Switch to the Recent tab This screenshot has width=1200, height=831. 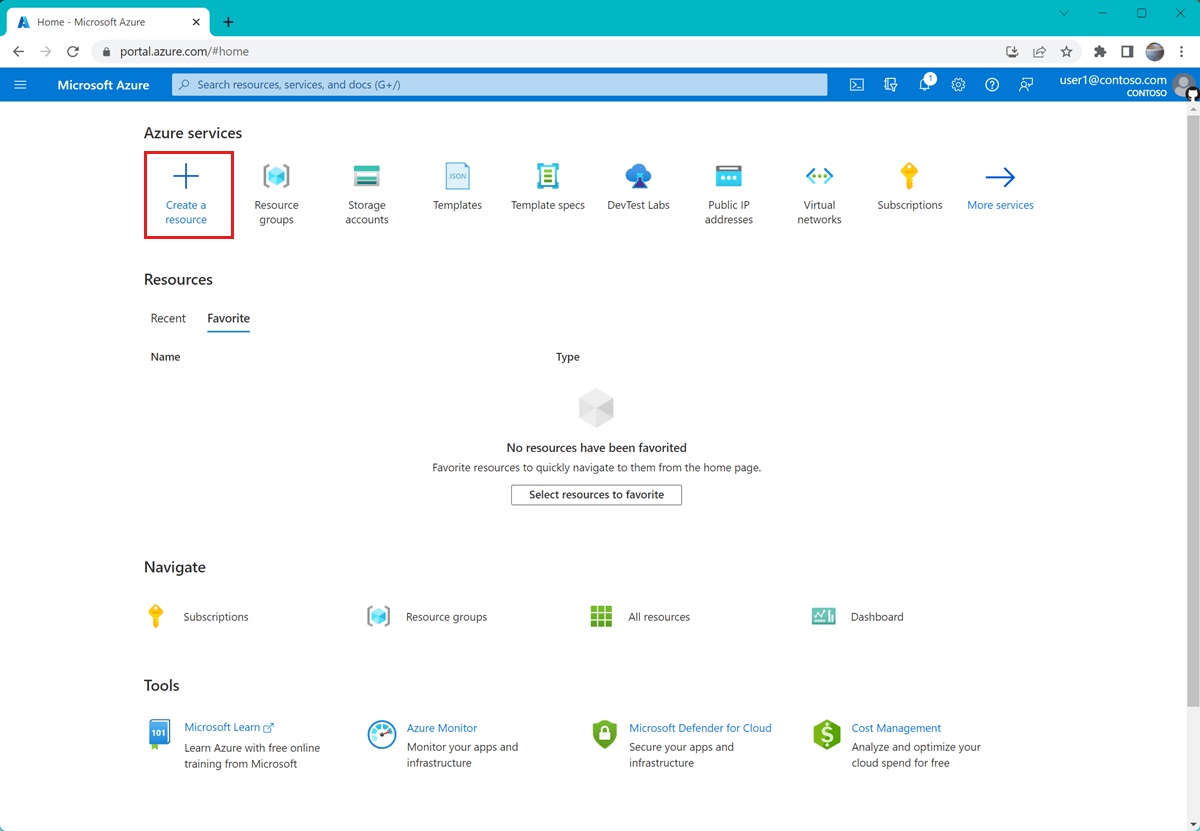(168, 318)
